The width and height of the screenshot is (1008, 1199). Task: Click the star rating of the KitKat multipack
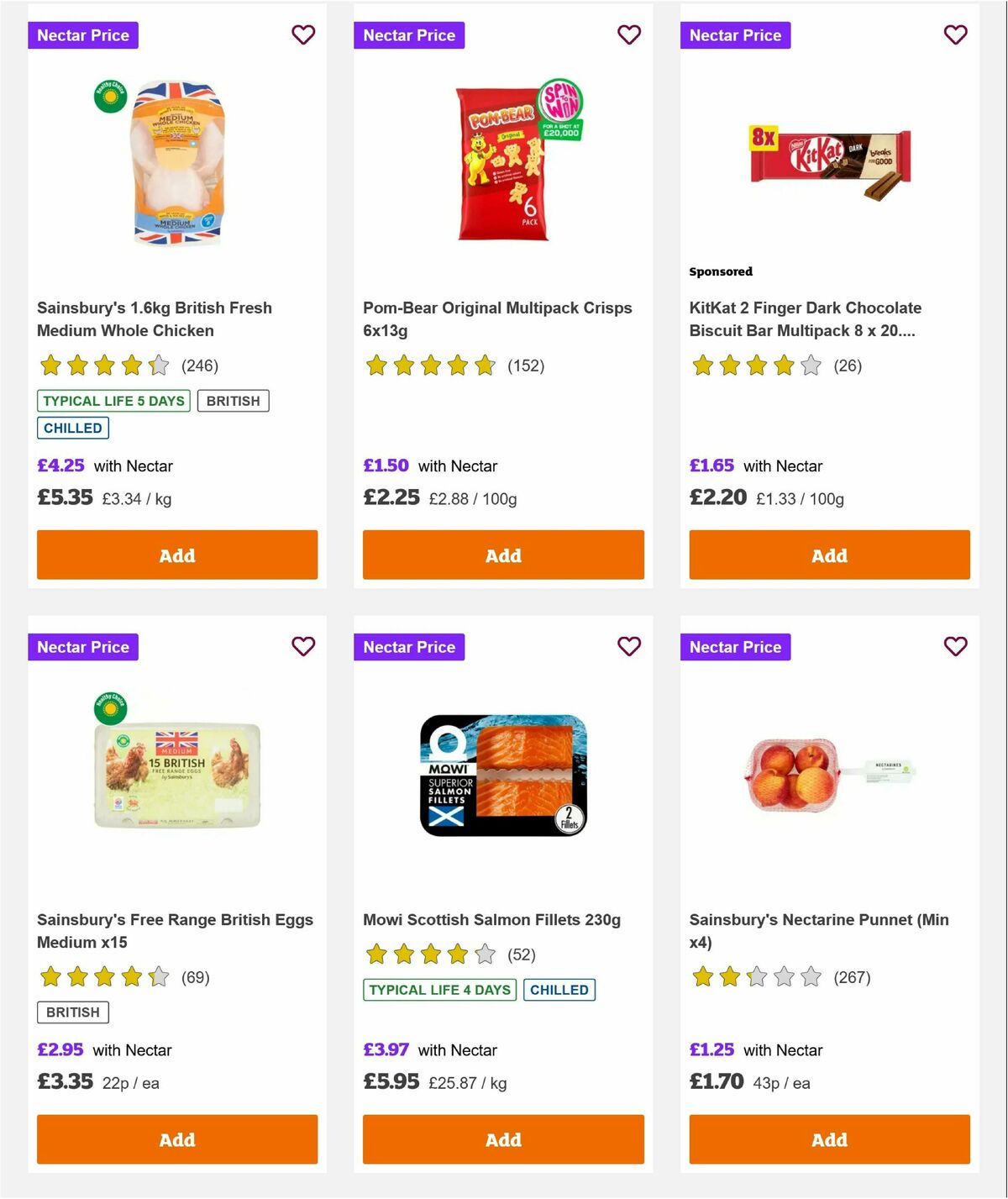coord(753,365)
